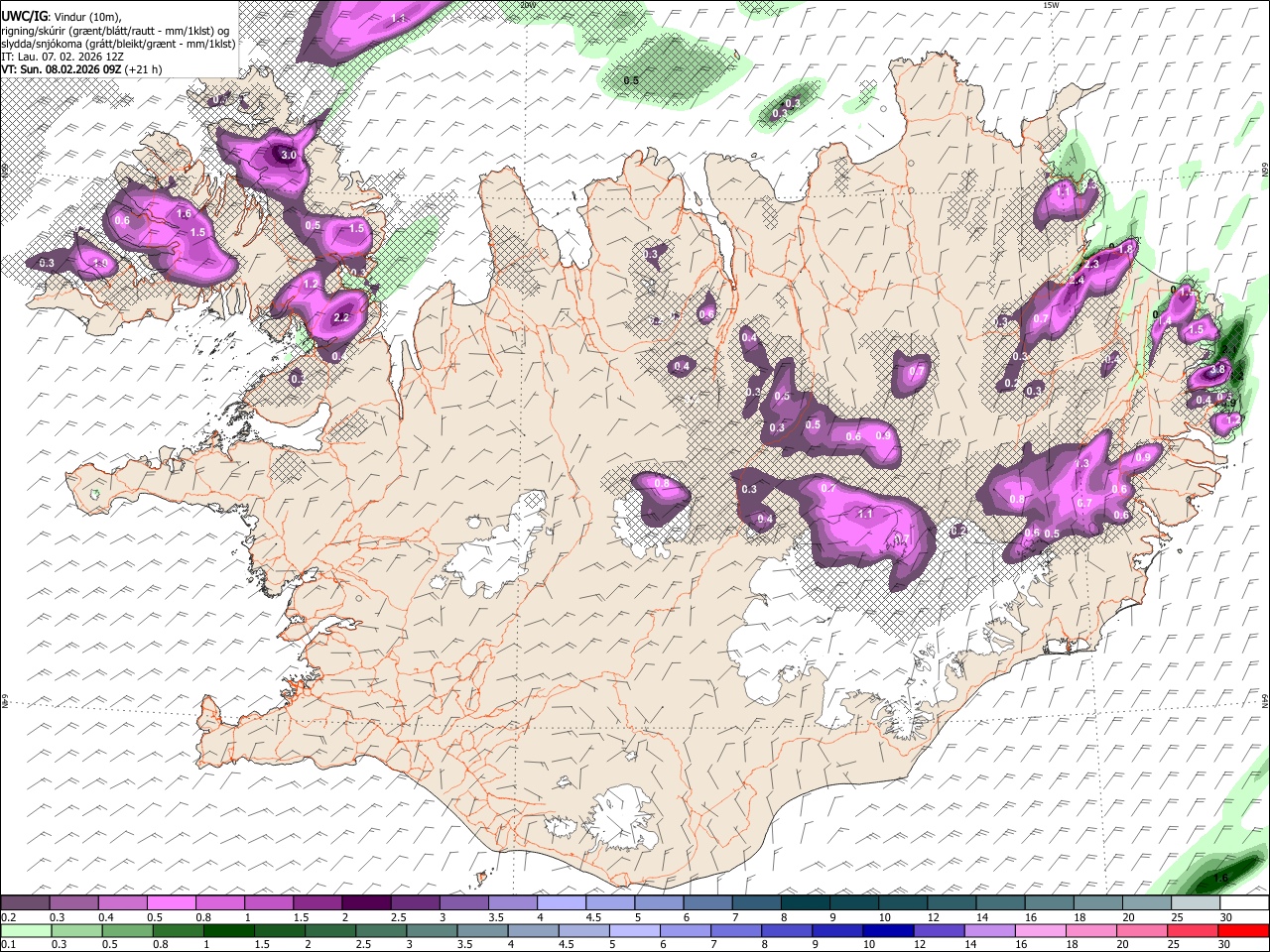The image size is (1270, 952).
Task: Click the '4.5' label under the upper legend row
Action: point(593,917)
